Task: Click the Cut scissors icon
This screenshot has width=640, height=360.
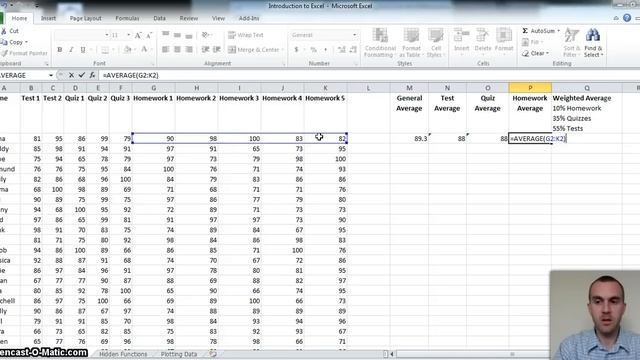Action: point(4,31)
